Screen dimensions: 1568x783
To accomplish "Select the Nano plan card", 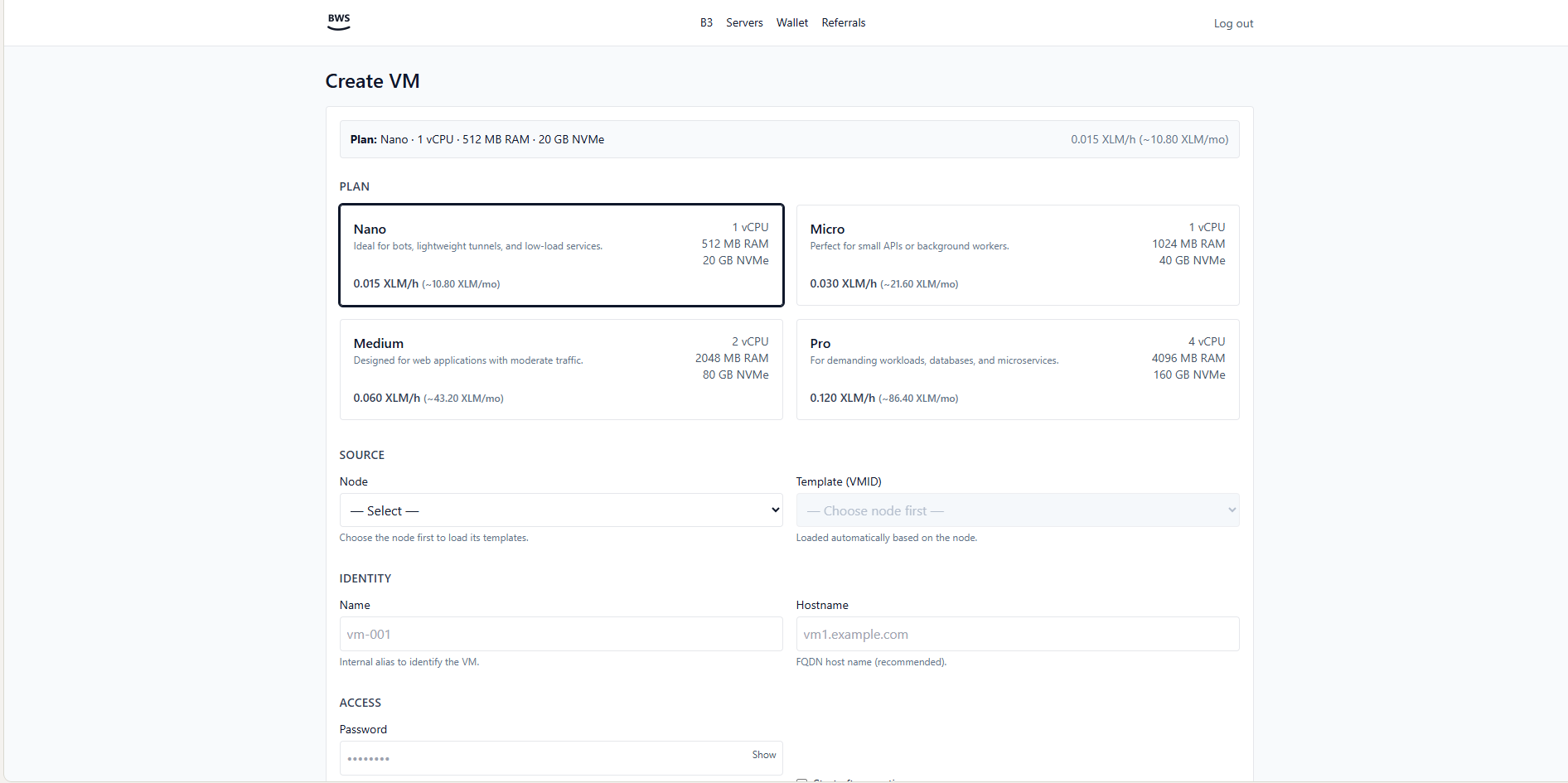I will (x=561, y=255).
